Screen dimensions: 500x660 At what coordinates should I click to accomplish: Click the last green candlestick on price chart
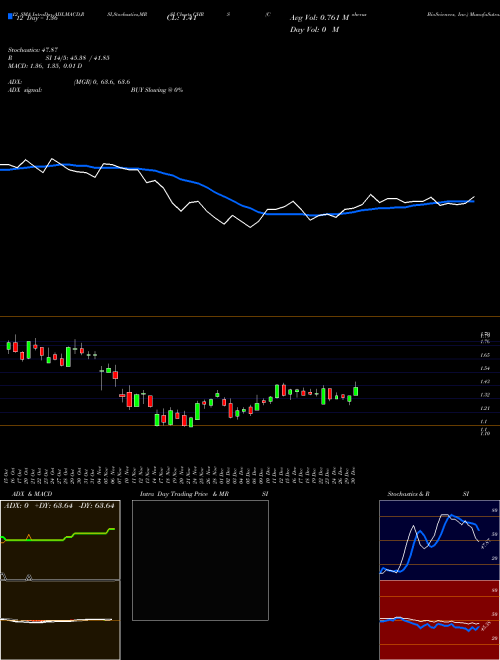tap(356, 391)
